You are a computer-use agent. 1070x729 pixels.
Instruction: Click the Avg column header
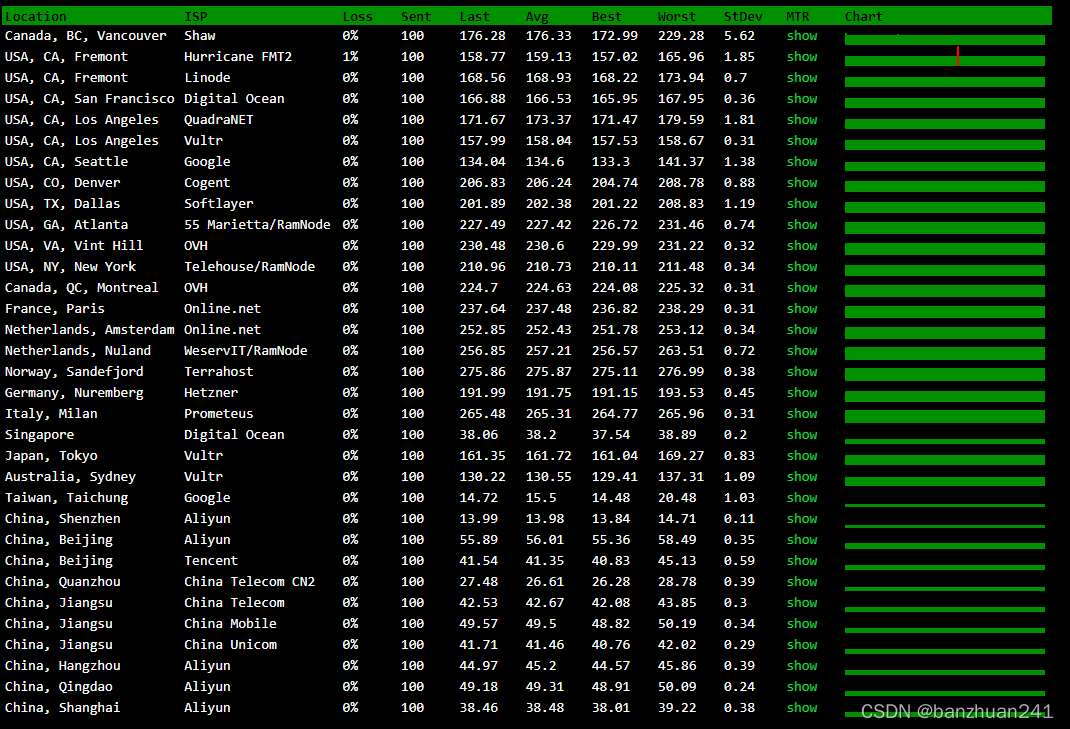537,16
